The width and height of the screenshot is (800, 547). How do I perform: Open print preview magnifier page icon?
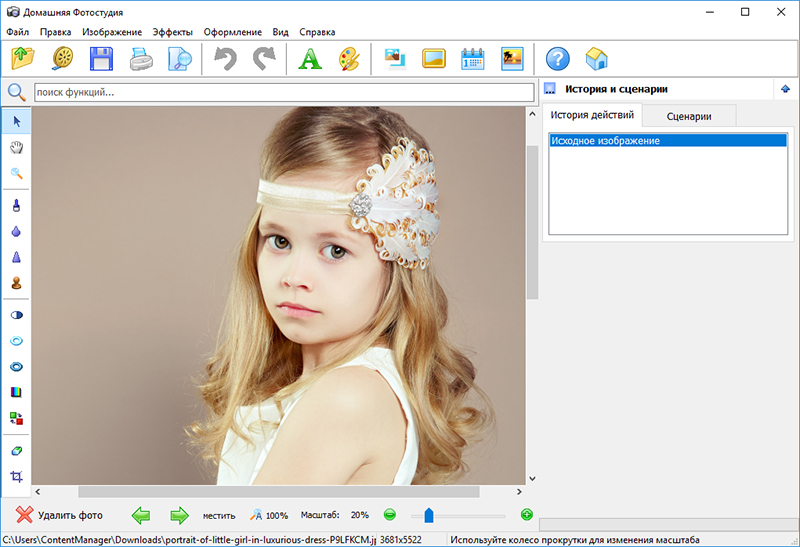180,59
